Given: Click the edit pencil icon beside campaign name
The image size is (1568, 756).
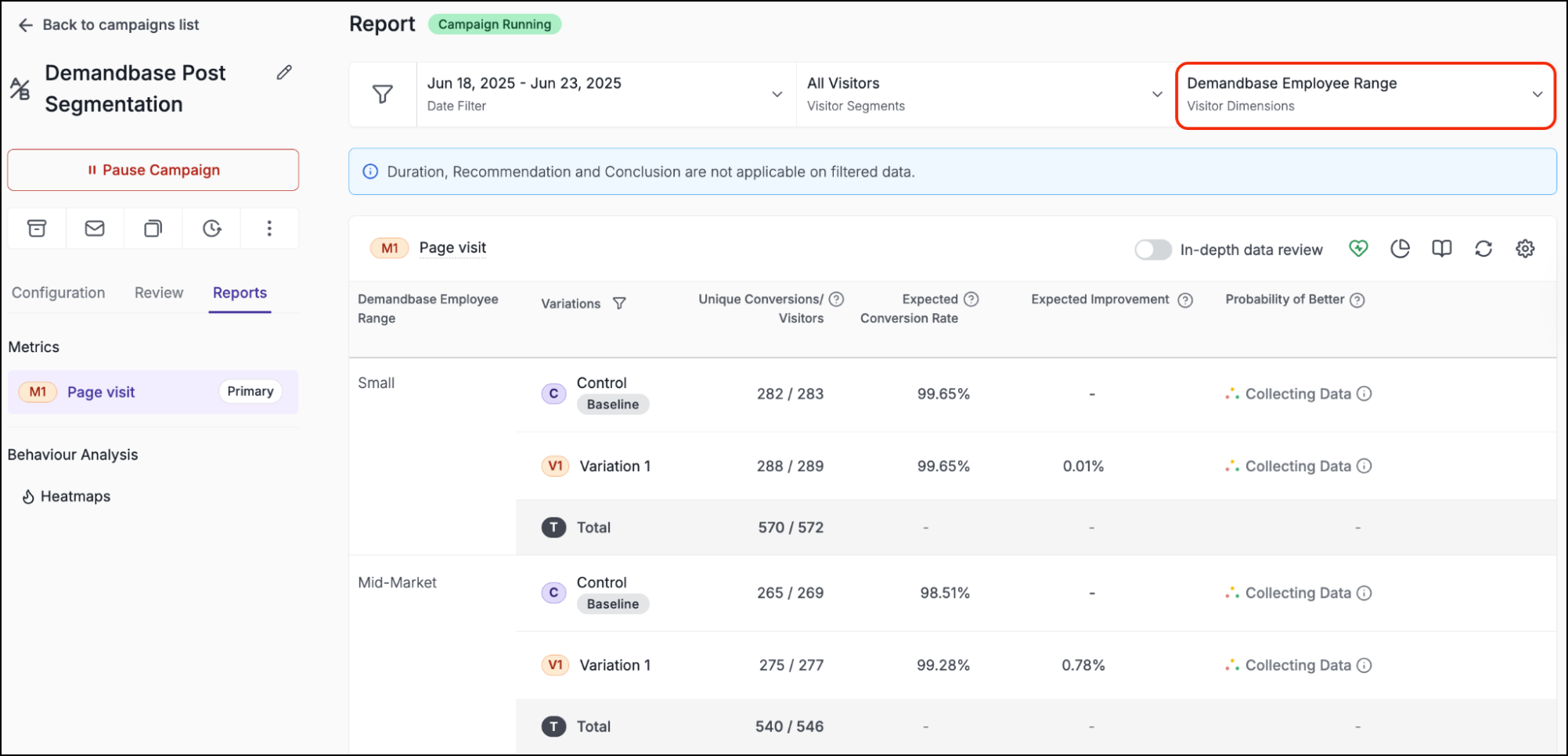Looking at the screenshot, I should pos(284,73).
